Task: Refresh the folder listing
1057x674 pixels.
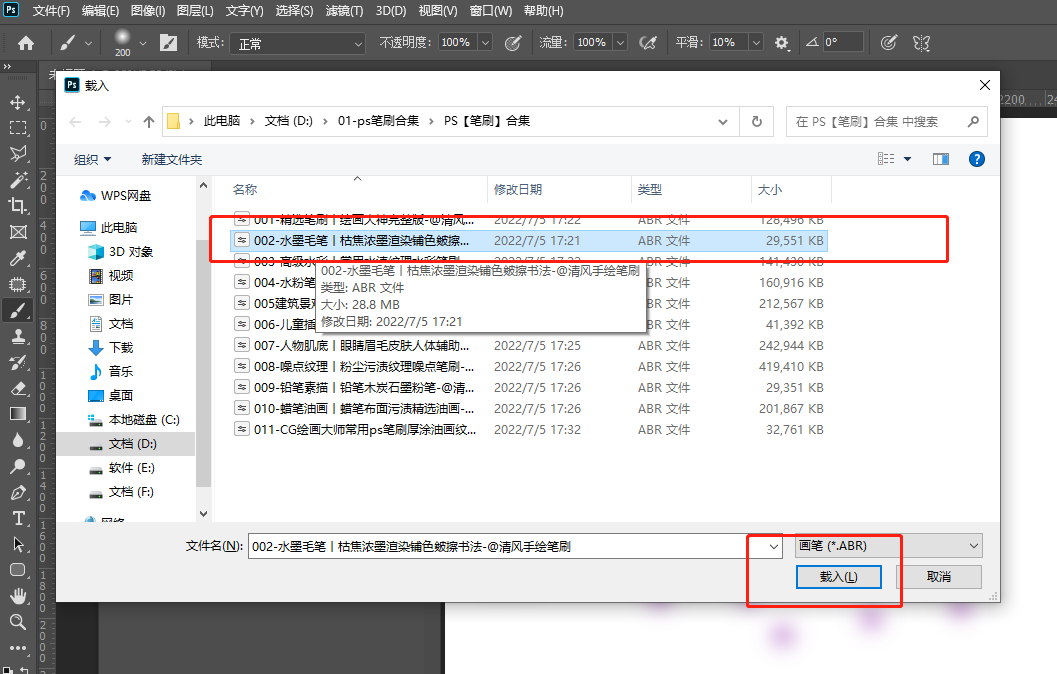Action: [x=757, y=122]
